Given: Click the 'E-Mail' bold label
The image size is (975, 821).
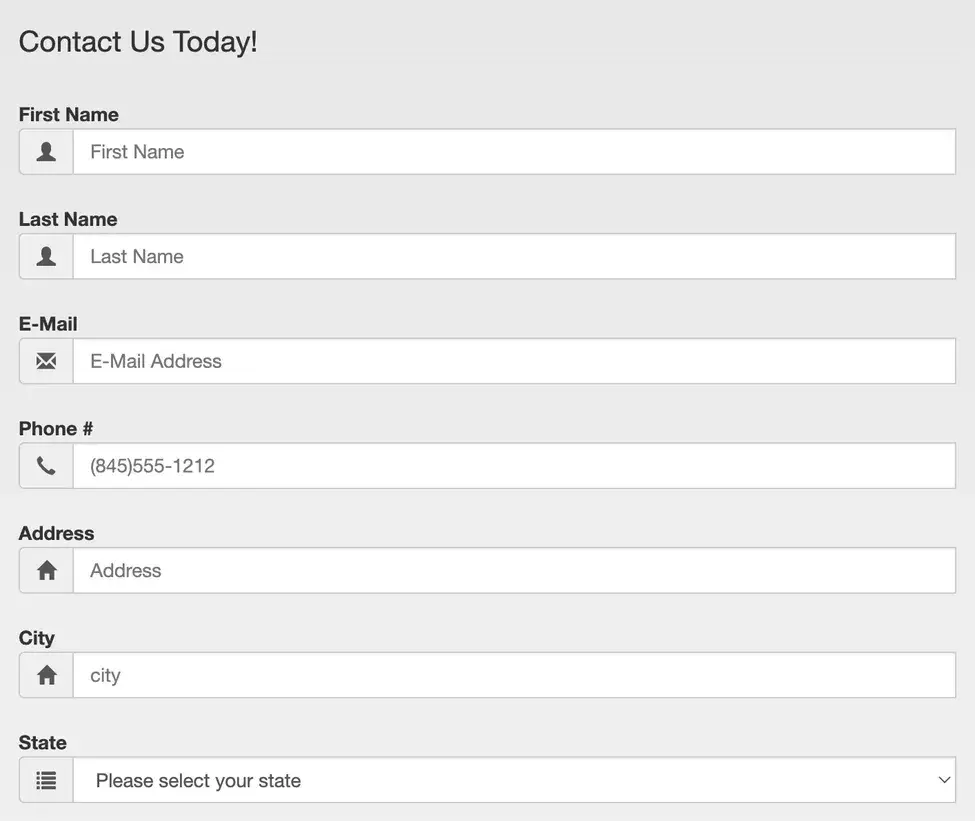Looking at the screenshot, I should click(48, 324).
